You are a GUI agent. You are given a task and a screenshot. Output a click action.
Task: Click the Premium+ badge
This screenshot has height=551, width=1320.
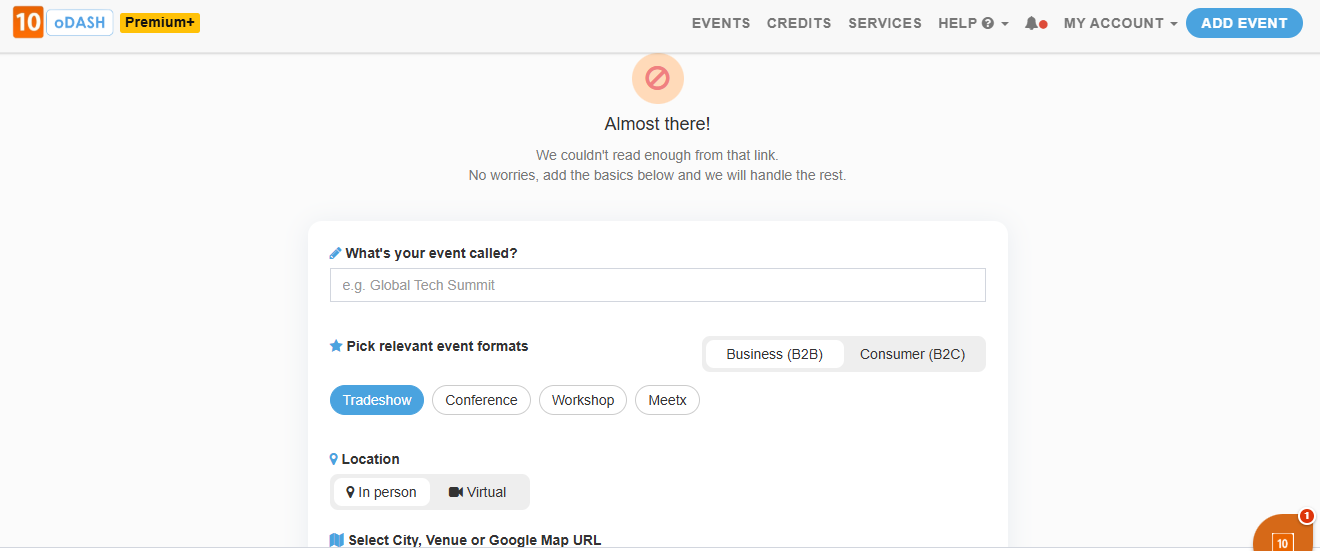tap(160, 23)
